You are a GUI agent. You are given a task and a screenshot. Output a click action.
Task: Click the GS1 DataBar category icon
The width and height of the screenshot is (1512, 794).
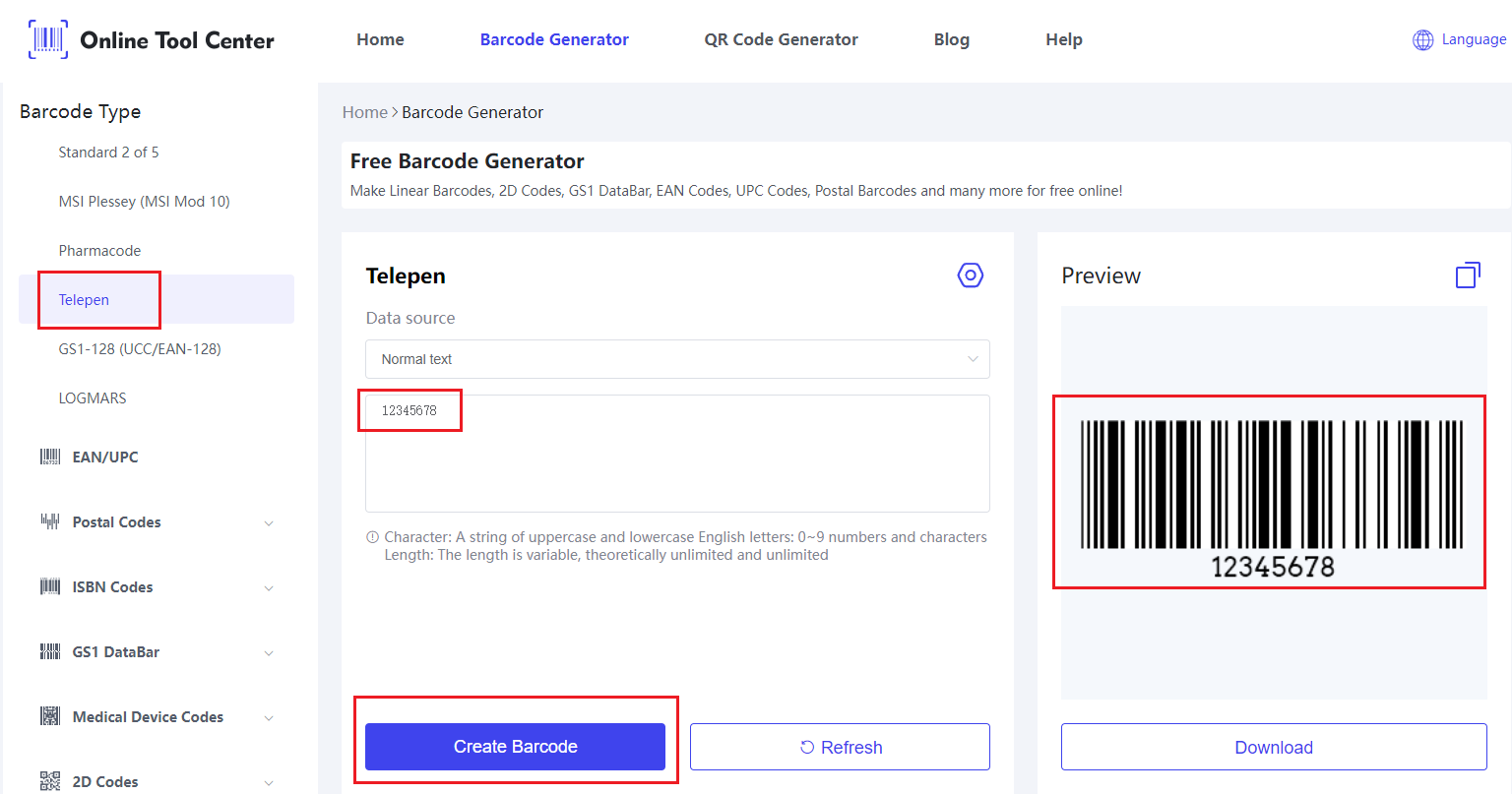tap(50, 651)
